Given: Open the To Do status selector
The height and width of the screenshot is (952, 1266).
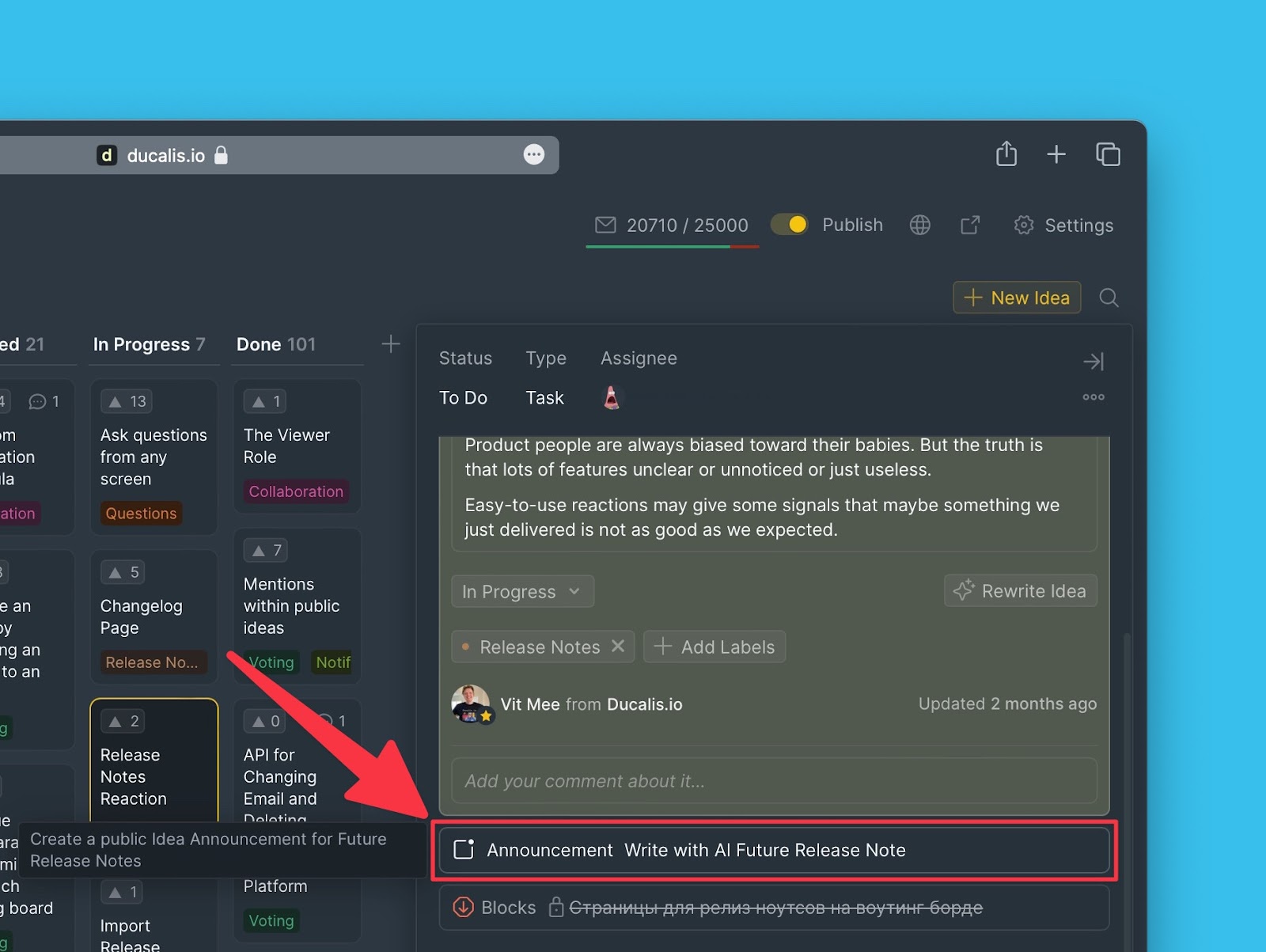Looking at the screenshot, I should (463, 398).
